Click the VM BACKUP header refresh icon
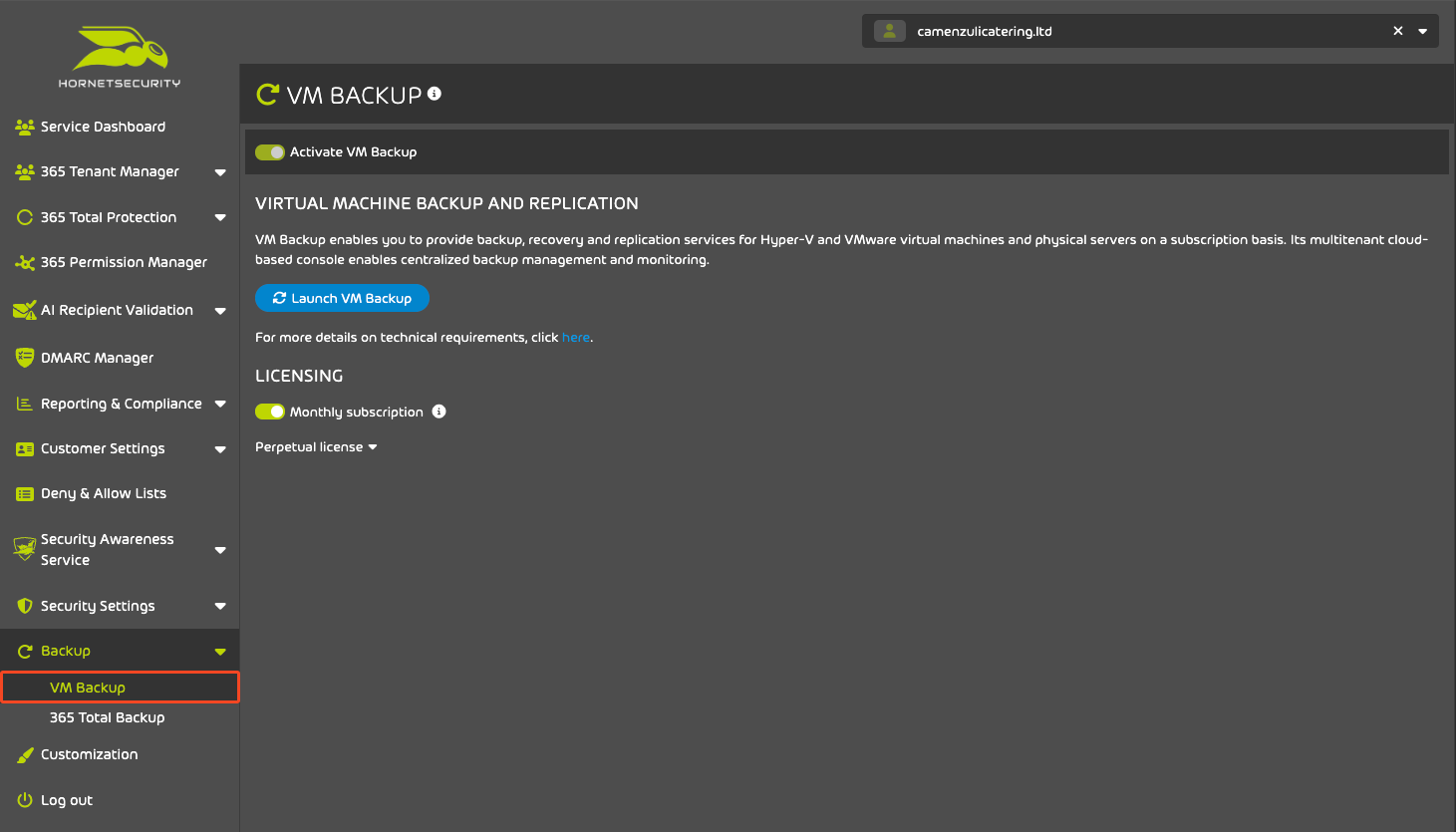 267,95
